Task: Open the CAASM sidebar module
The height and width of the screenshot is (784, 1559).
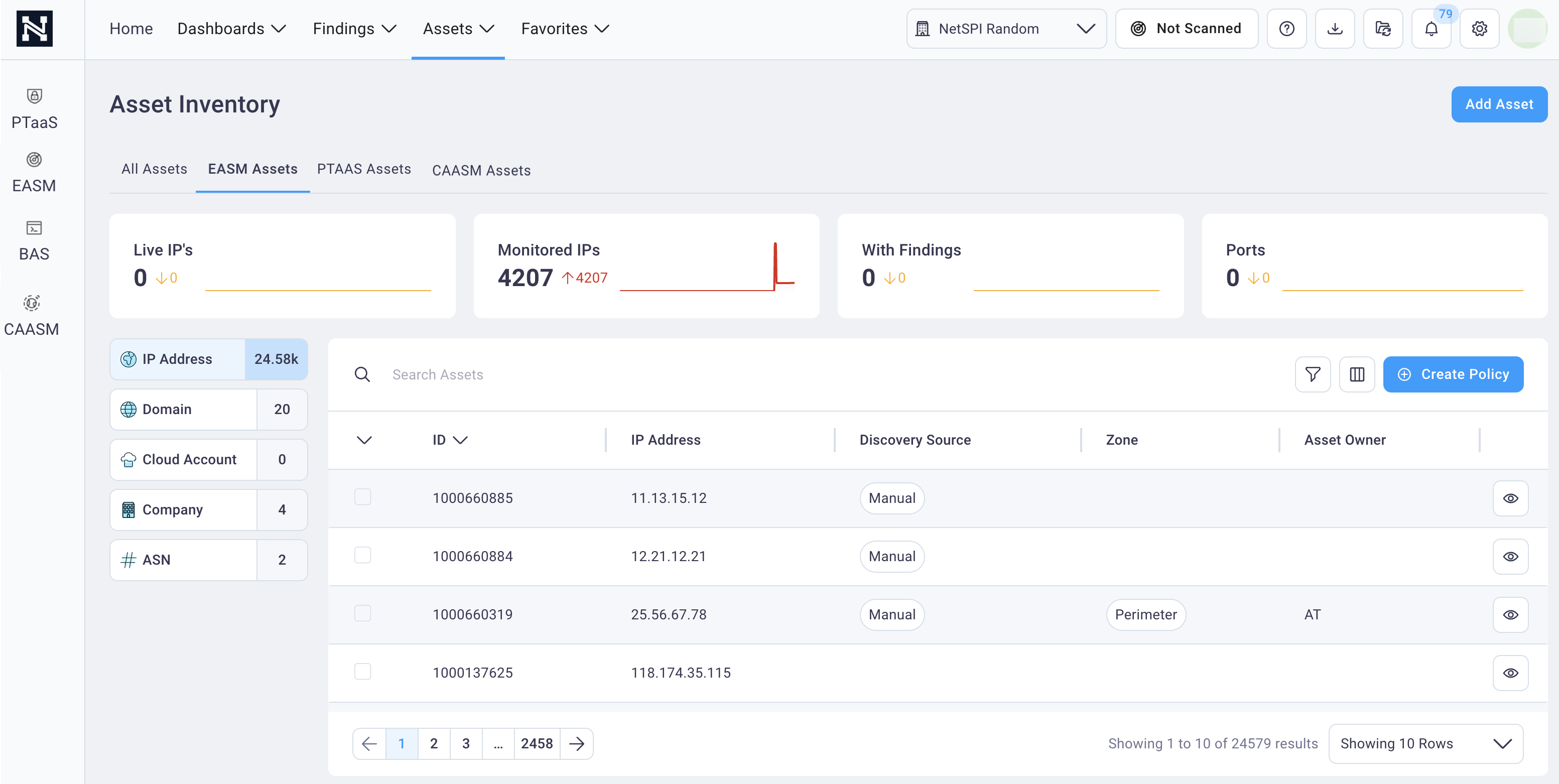Action: (32, 316)
